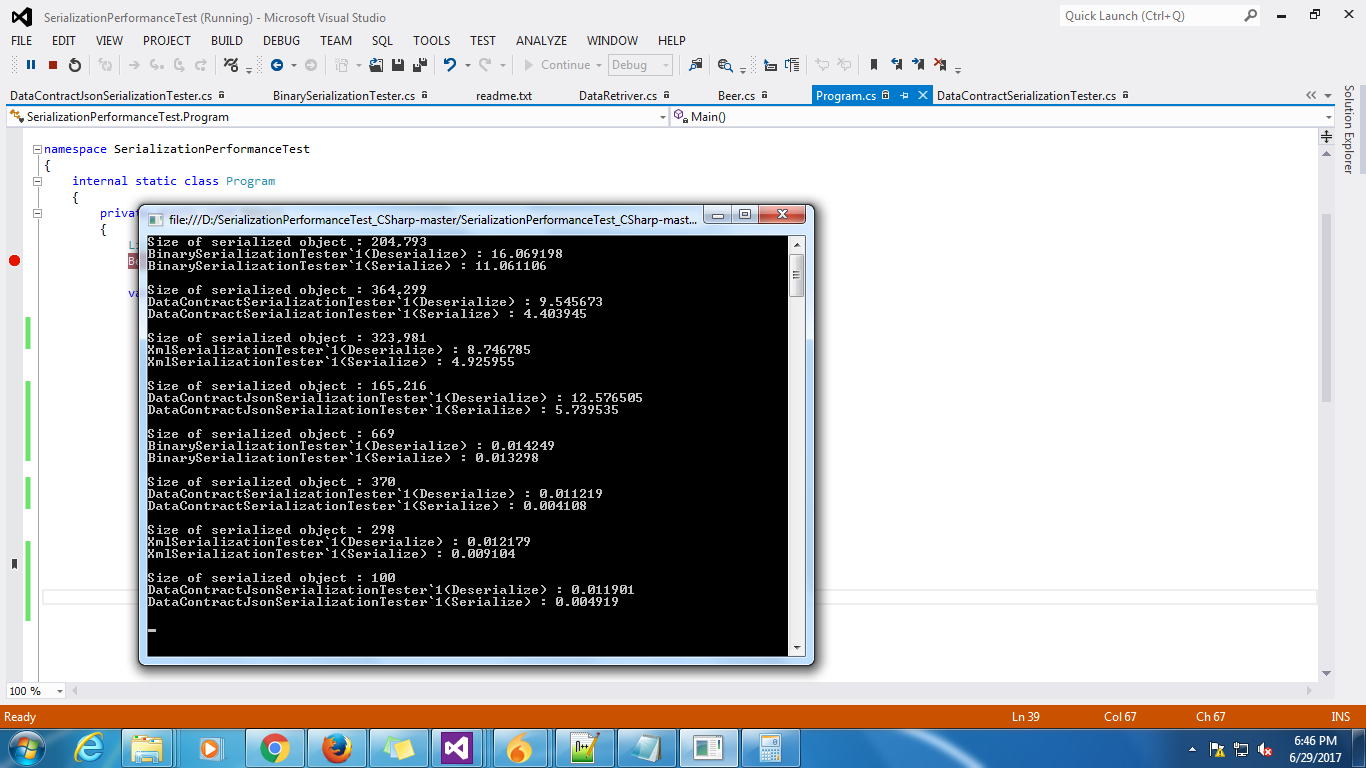This screenshot has width=1366, height=768.
Task: Open the Navigate Backward history dropdown
Action: [x=294, y=65]
